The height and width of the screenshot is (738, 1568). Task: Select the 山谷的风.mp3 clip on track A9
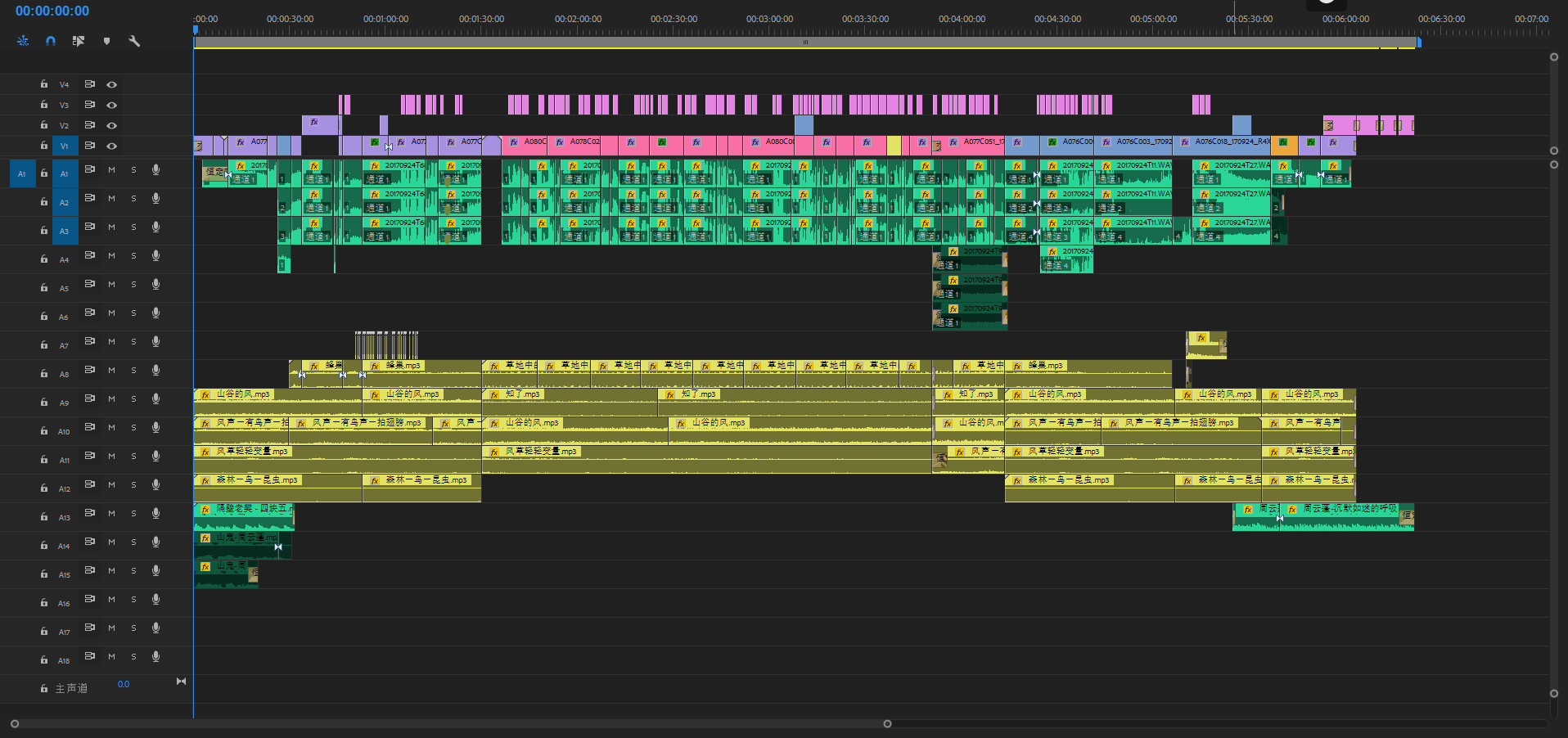click(278, 401)
